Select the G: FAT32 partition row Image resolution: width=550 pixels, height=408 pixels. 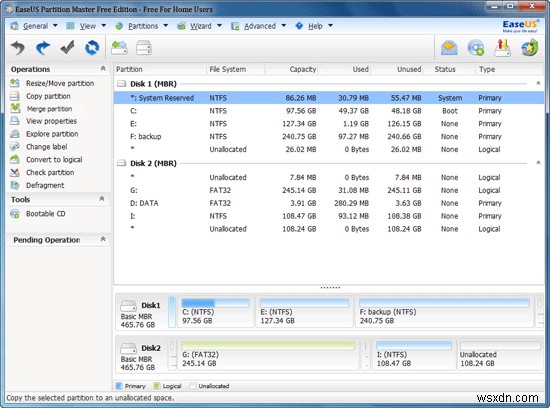click(329, 190)
